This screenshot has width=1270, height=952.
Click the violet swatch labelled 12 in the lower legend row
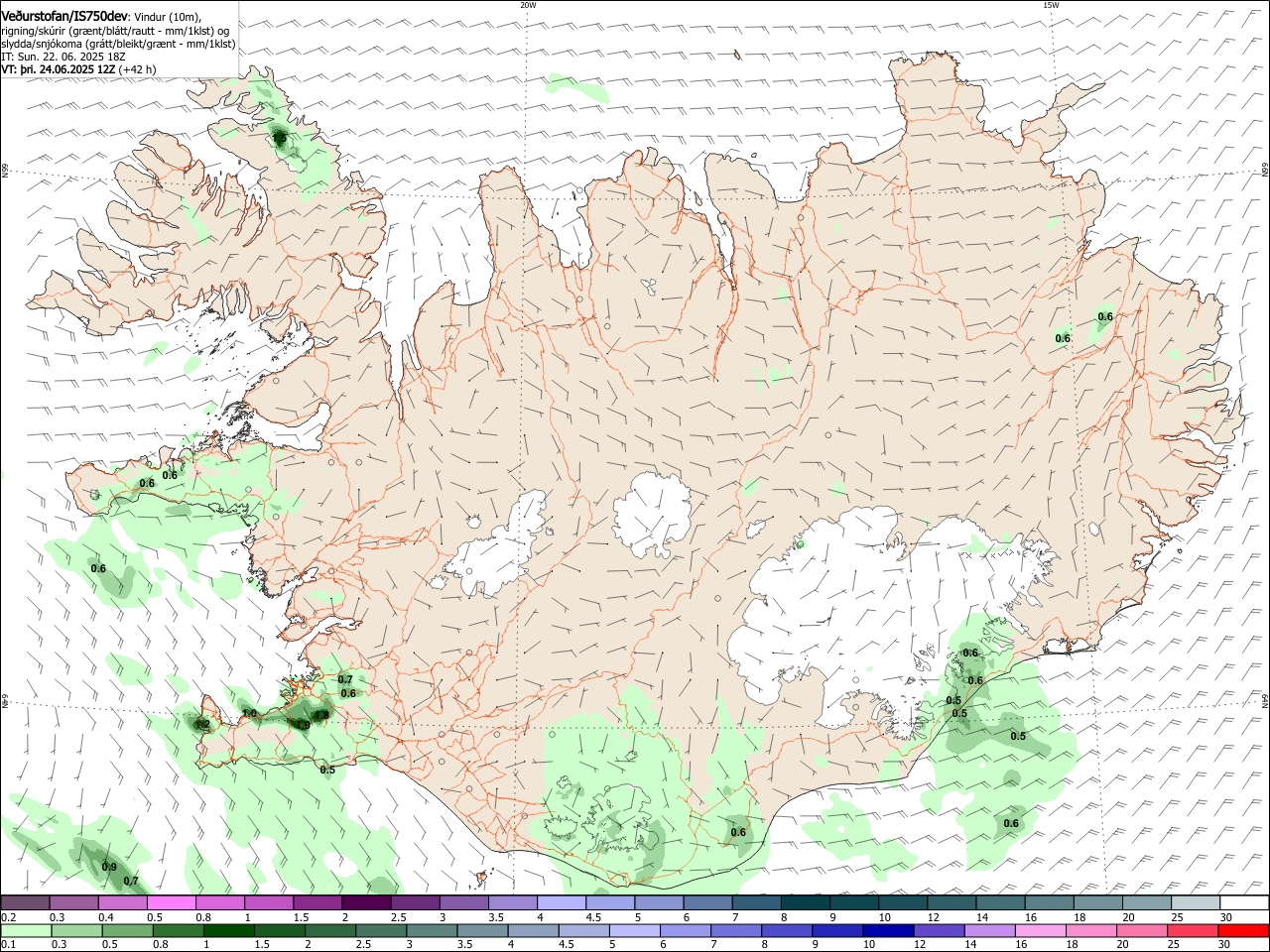[x=939, y=930]
